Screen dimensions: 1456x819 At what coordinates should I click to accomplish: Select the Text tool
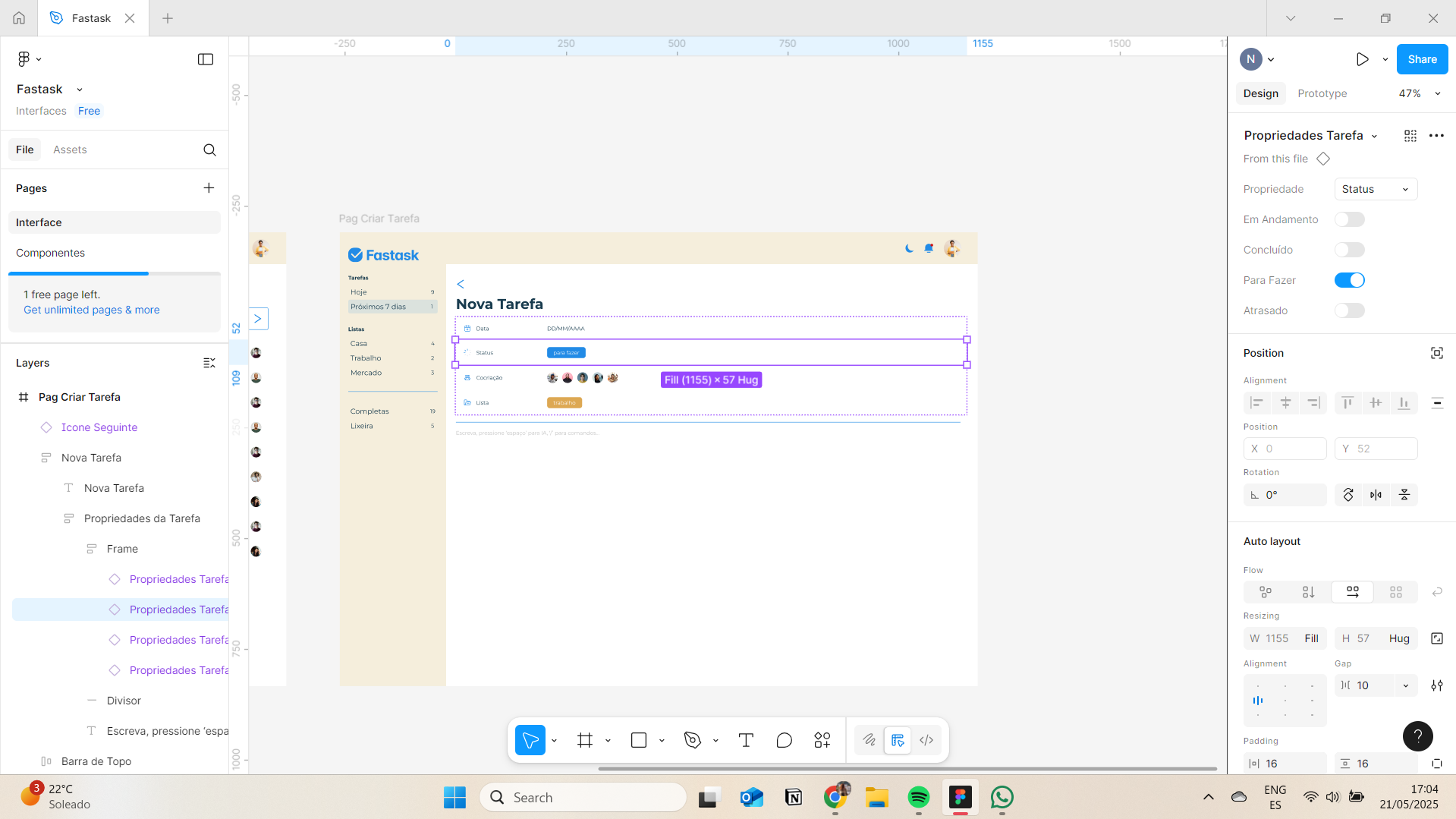point(746,740)
